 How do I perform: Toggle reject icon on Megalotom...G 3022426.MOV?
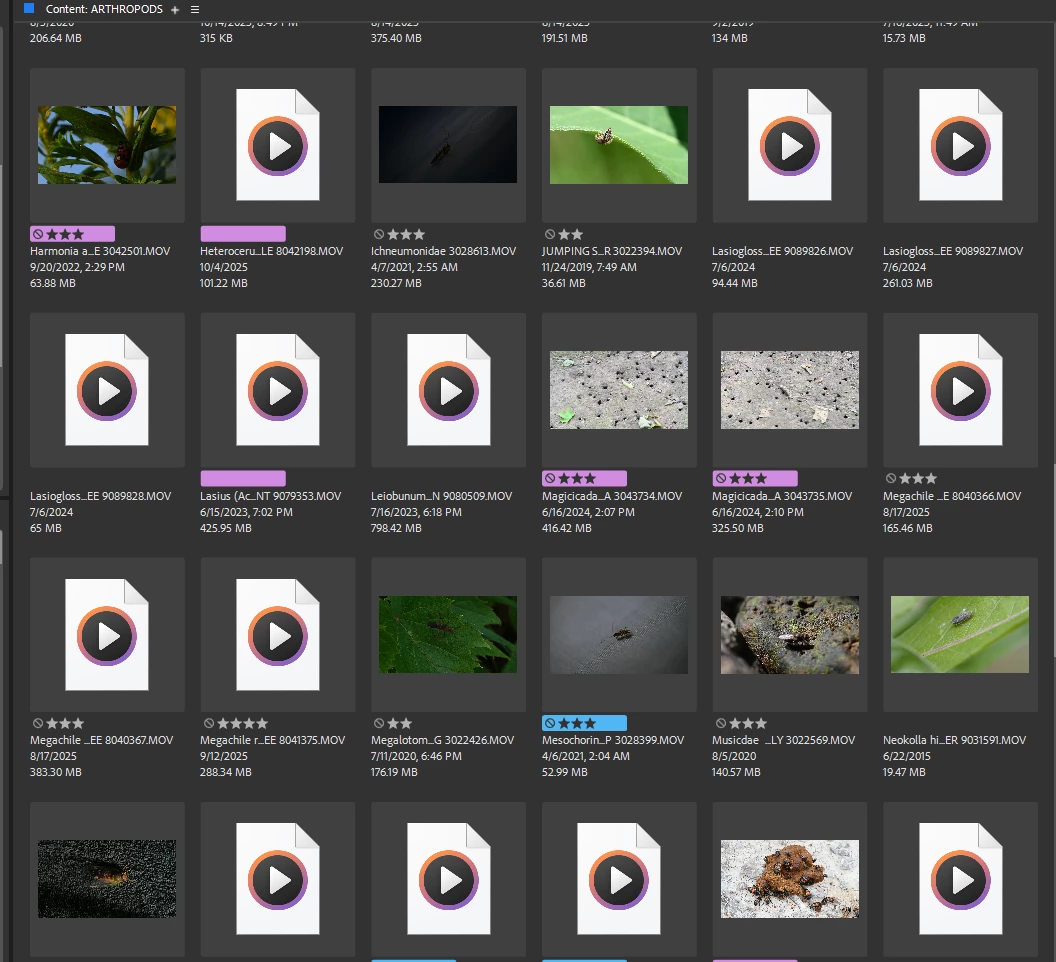point(379,724)
